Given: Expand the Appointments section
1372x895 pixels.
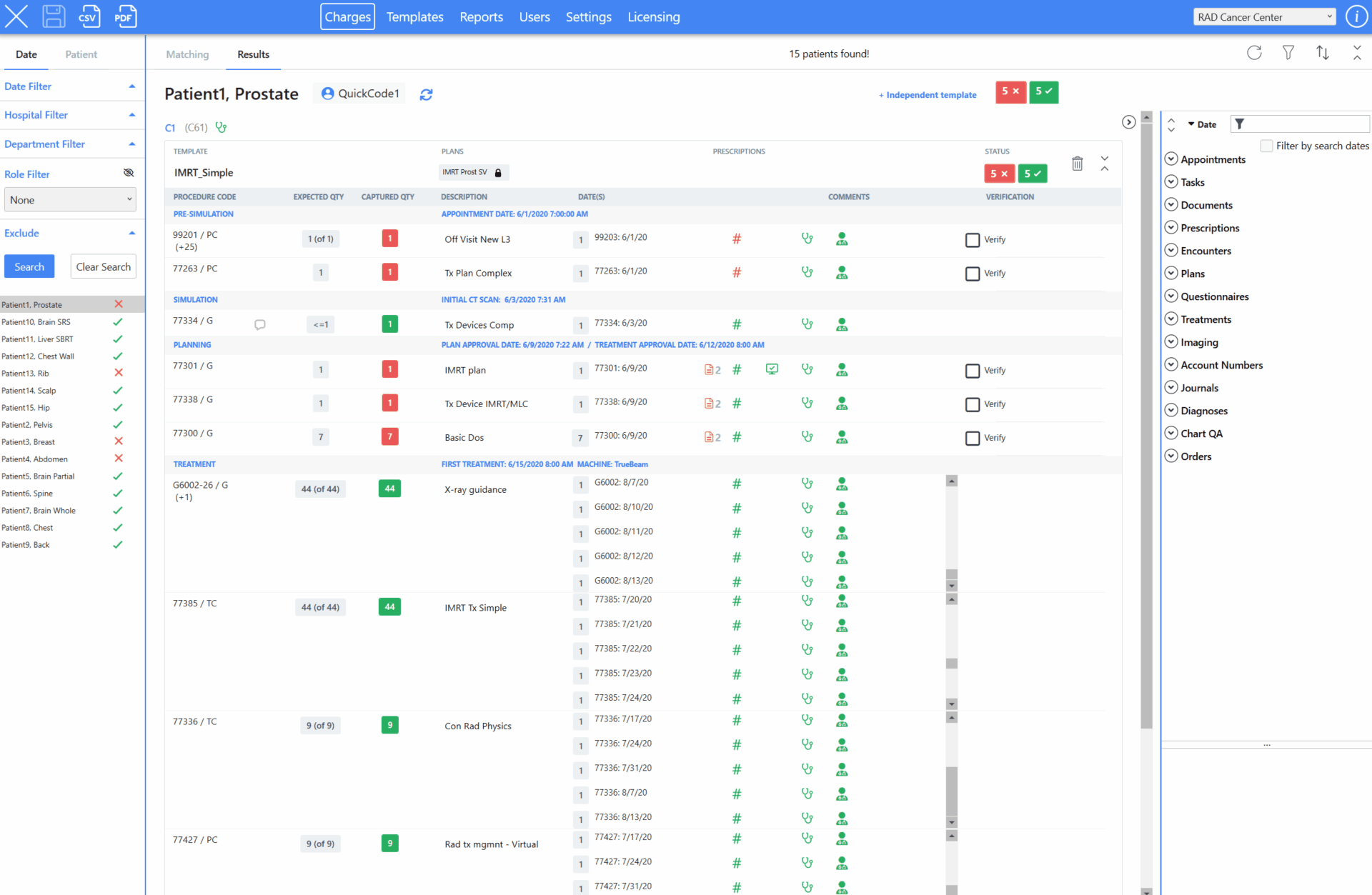Looking at the screenshot, I should 1171,159.
